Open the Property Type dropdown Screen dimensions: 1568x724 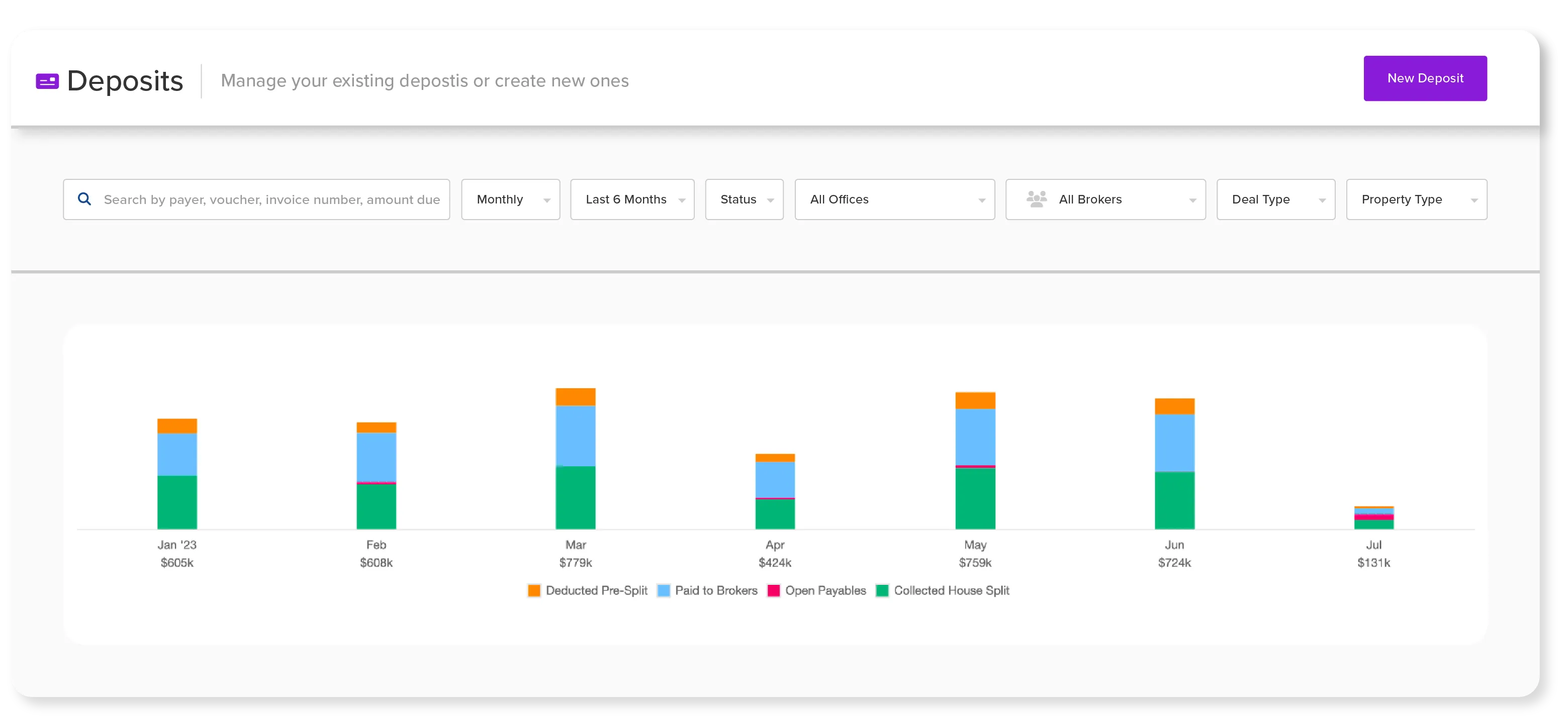coord(1416,199)
